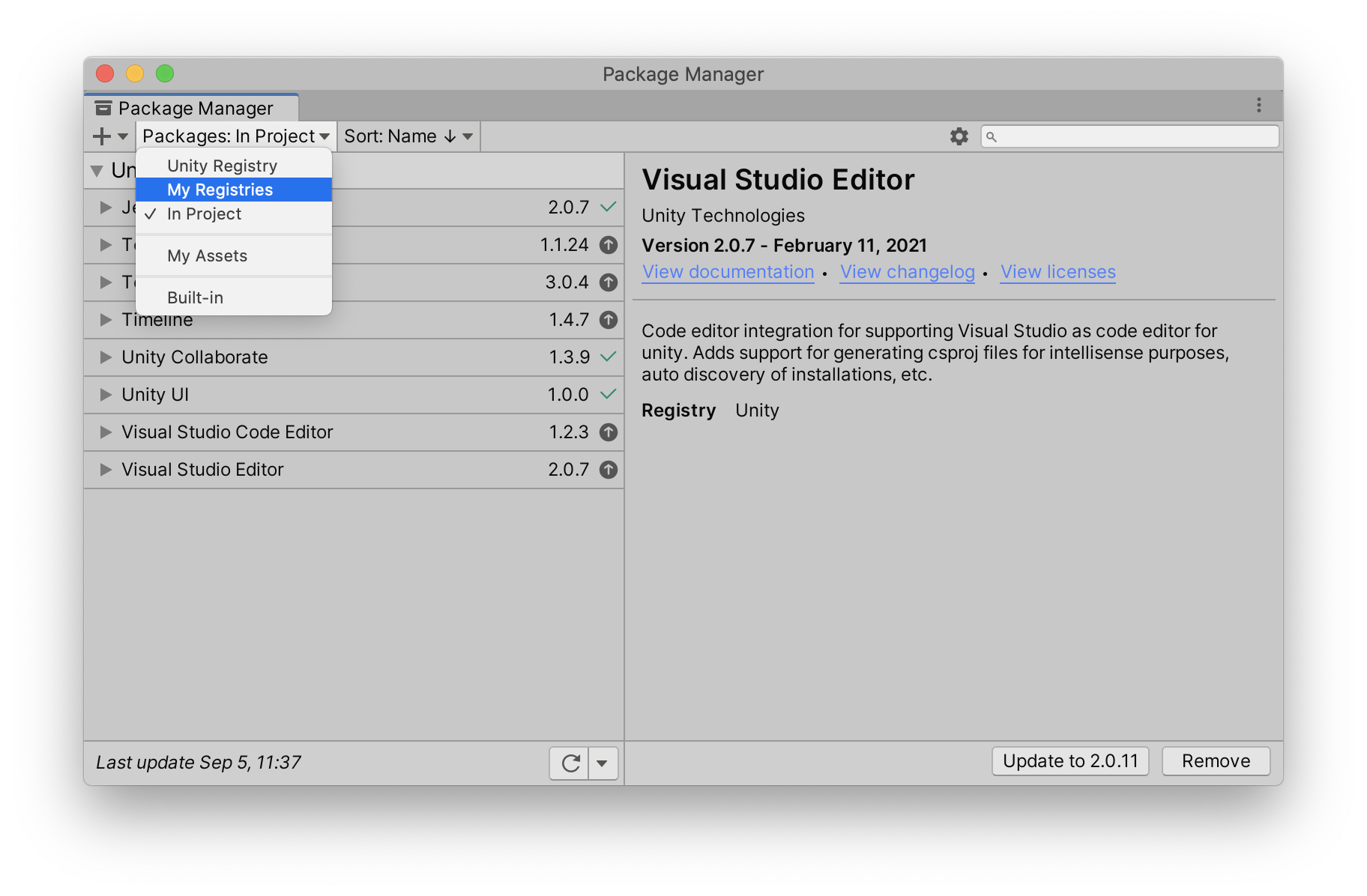Select Built-in from the packages menu

click(x=195, y=298)
